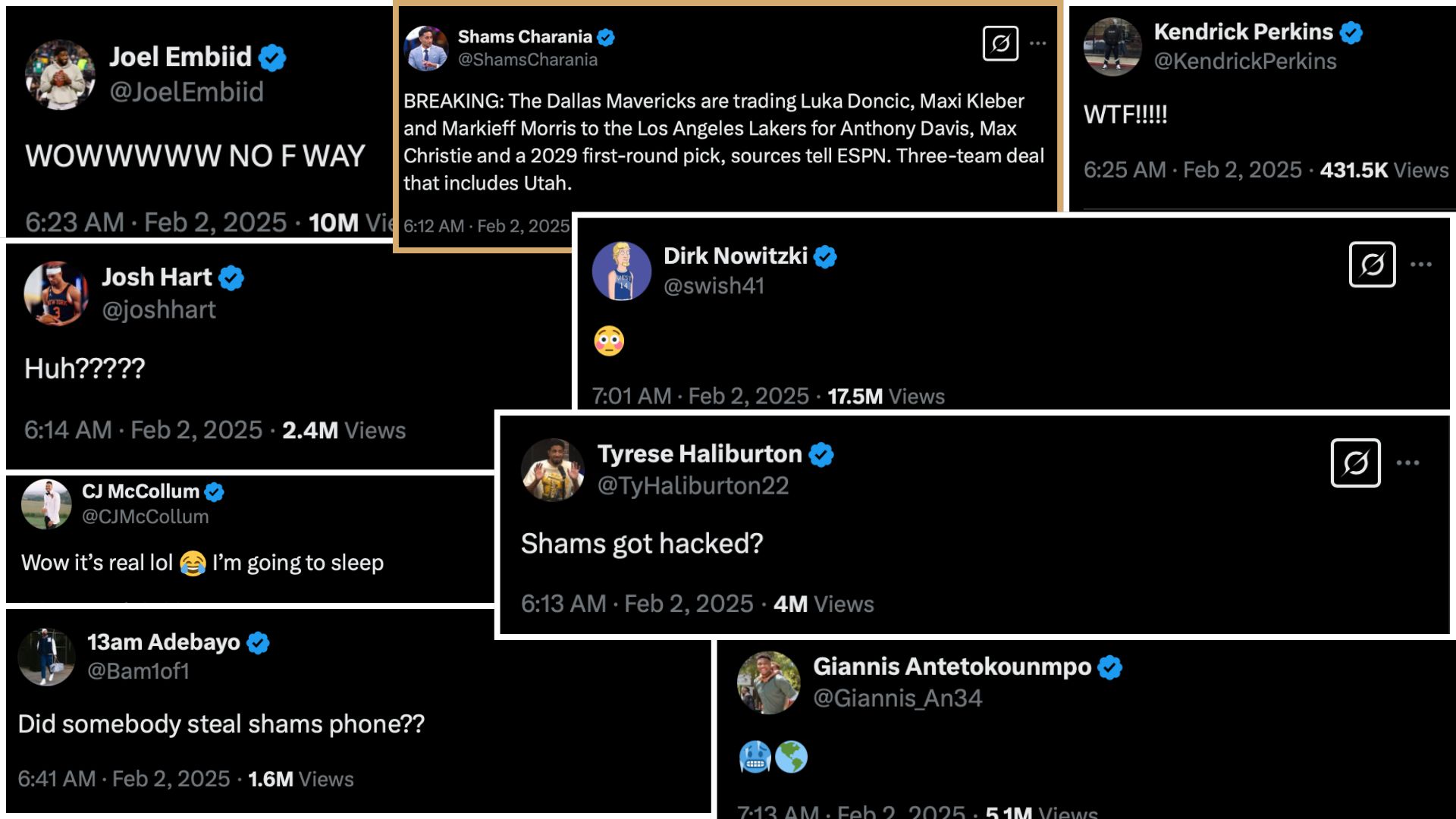The height and width of the screenshot is (819, 1456).
Task: Click the Grok icon on Tyrese Haliburton's tweet
Action: click(1355, 463)
